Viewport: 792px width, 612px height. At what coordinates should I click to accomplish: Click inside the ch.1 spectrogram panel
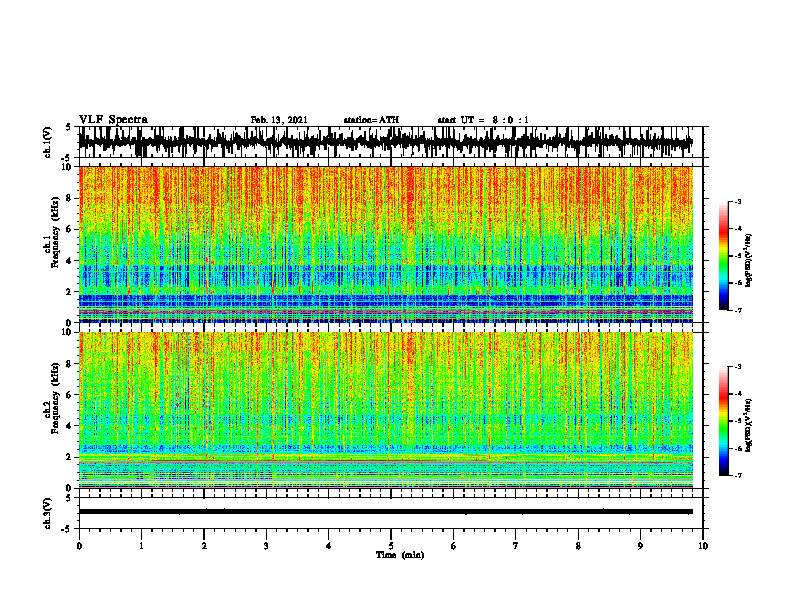[386, 244]
